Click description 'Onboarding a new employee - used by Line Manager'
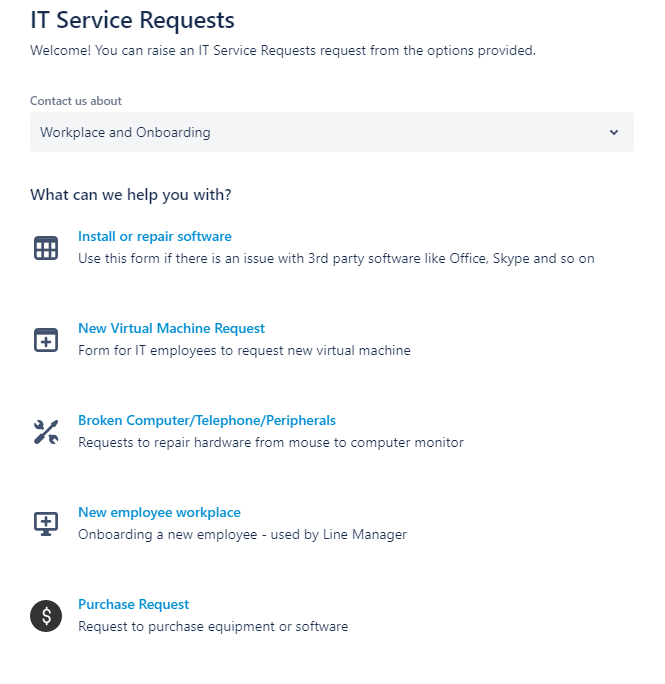The image size is (665, 684). 242,535
